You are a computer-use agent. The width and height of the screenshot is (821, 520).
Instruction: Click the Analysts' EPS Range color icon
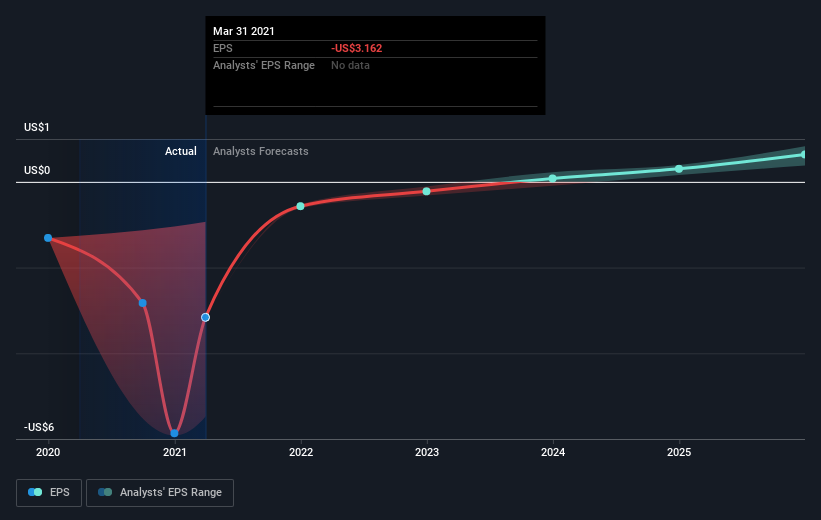click(x=105, y=492)
